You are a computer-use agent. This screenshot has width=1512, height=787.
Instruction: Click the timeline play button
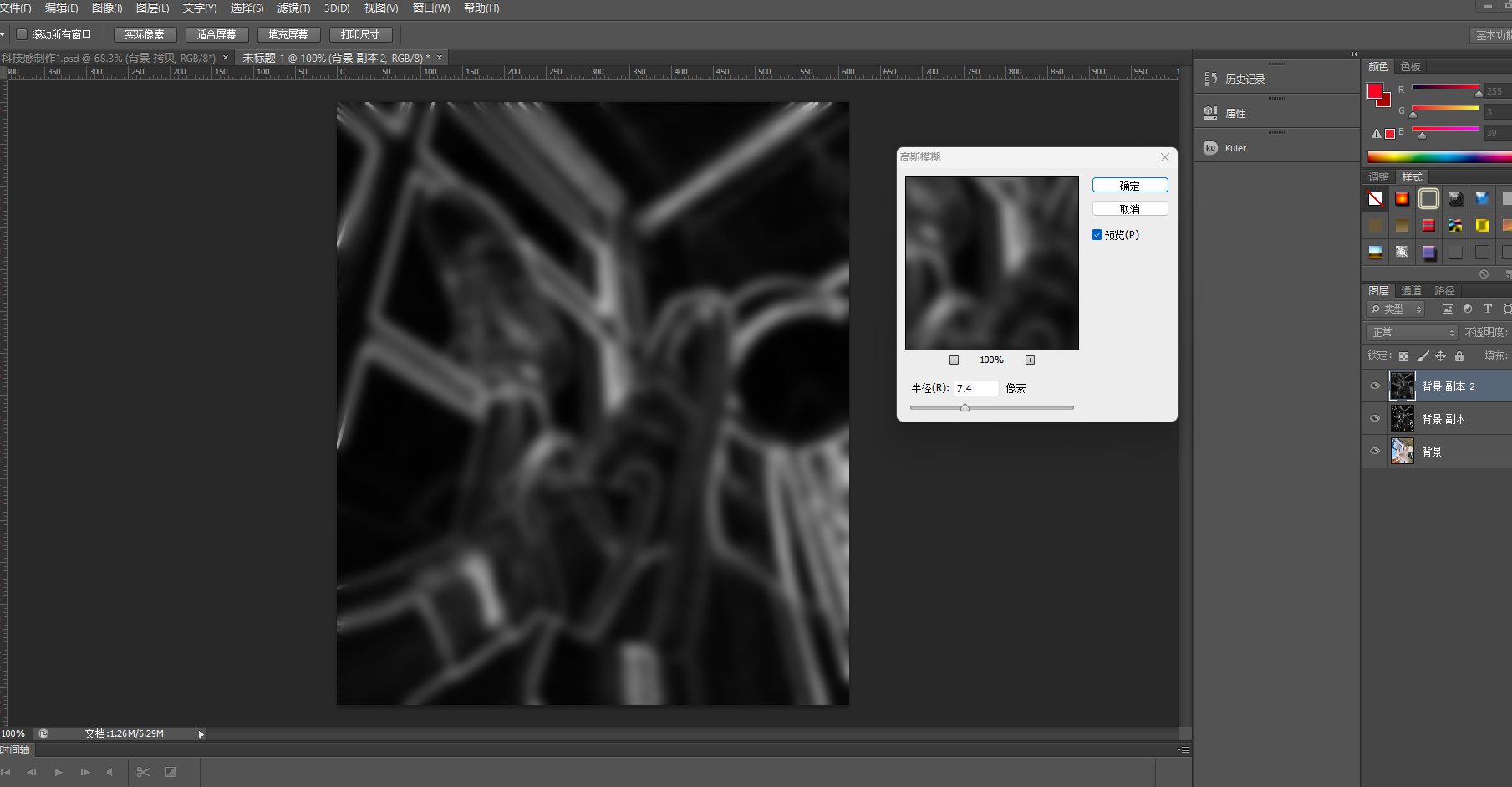(59, 773)
